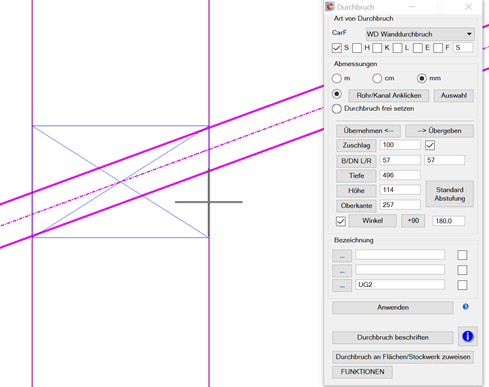
Task: Minimize the Durchbruch dialog
Action: coord(412,7)
